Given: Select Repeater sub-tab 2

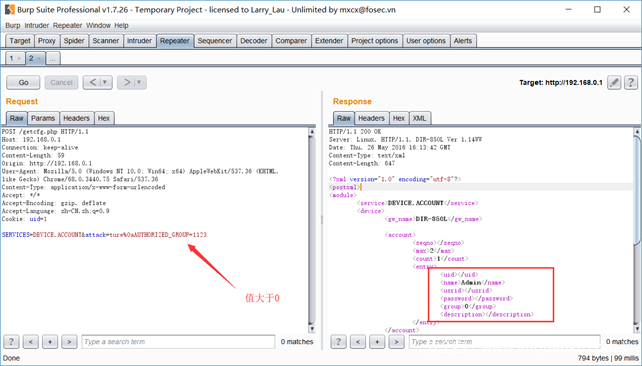Looking at the screenshot, I should click(31, 58).
